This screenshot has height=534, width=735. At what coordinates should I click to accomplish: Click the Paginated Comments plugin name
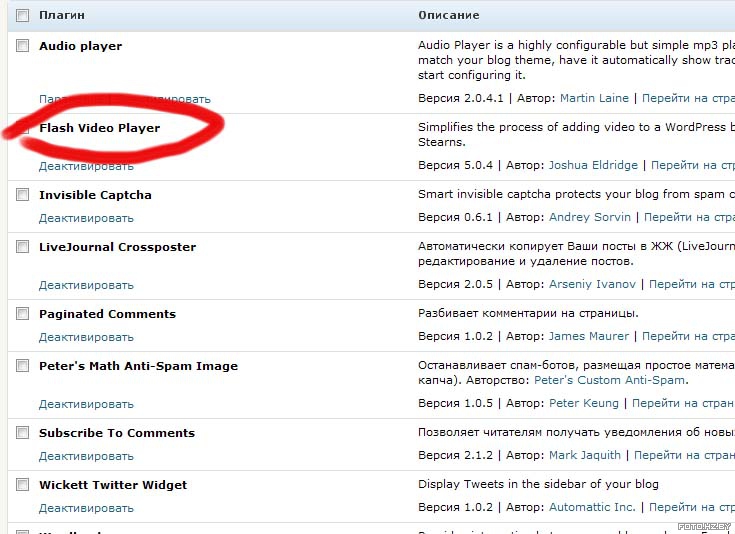point(107,314)
